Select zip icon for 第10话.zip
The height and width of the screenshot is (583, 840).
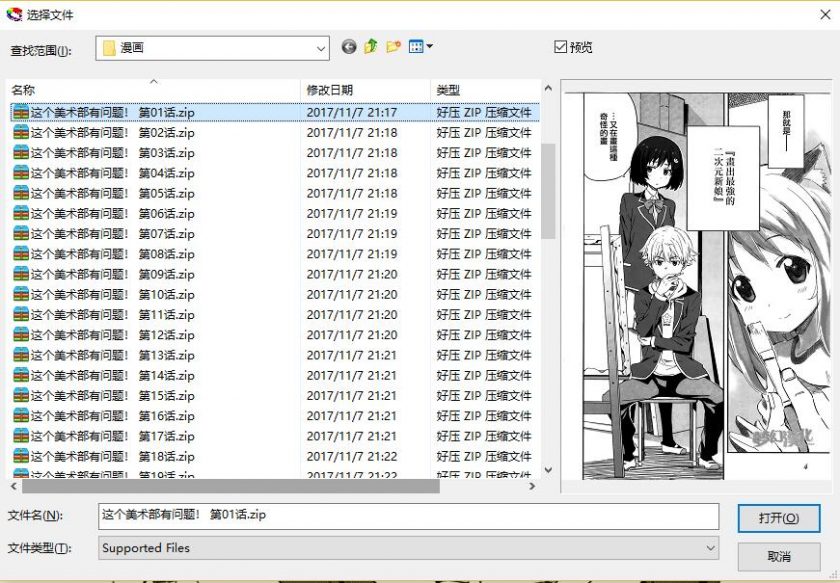coord(21,294)
